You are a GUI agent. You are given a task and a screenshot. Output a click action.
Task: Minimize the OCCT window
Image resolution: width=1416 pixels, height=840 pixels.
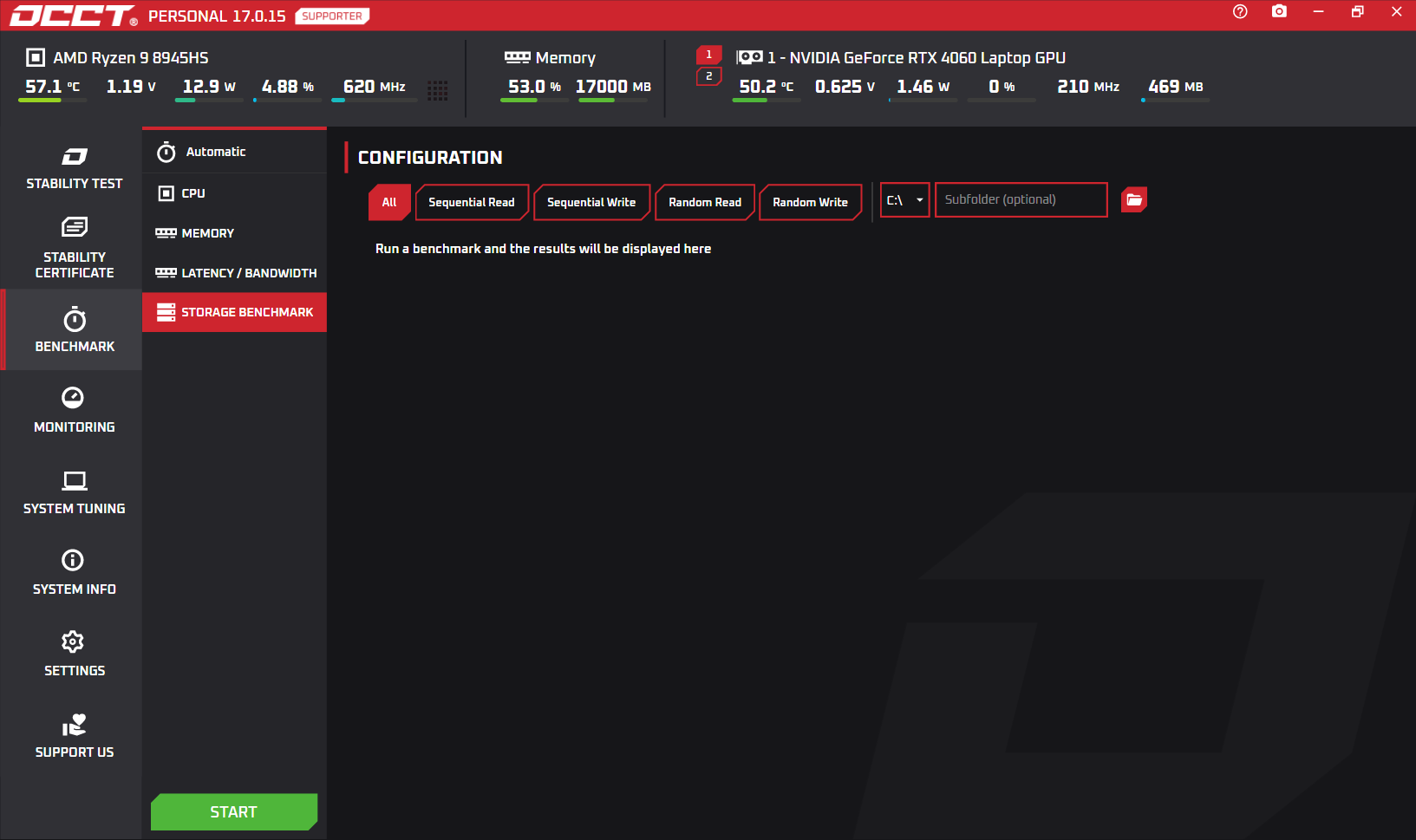point(1318,11)
